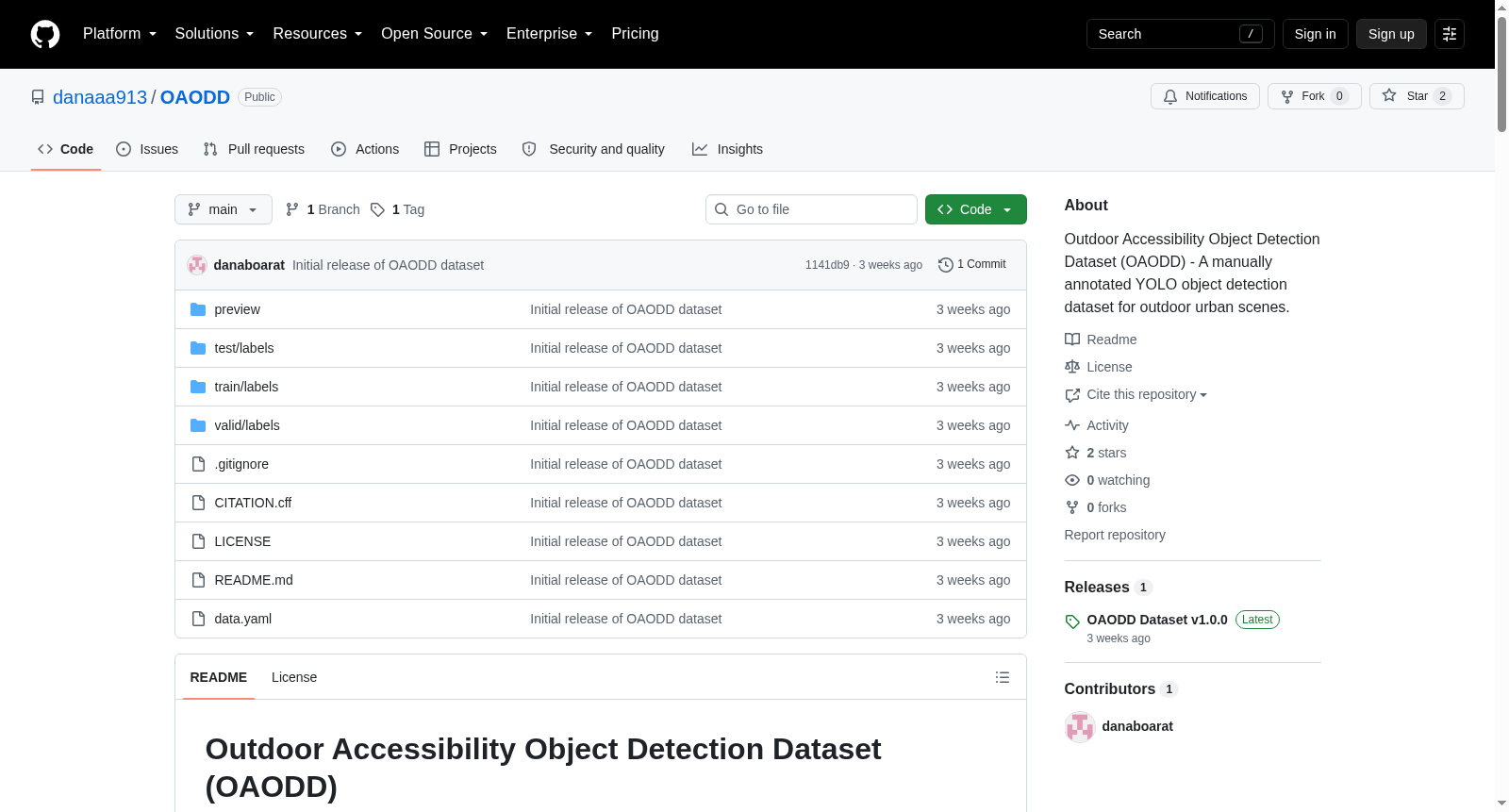Image resolution: width=1509 pixels, height=812 pixels.
Task: Open the train/labels folder icon
Action: 198,387
